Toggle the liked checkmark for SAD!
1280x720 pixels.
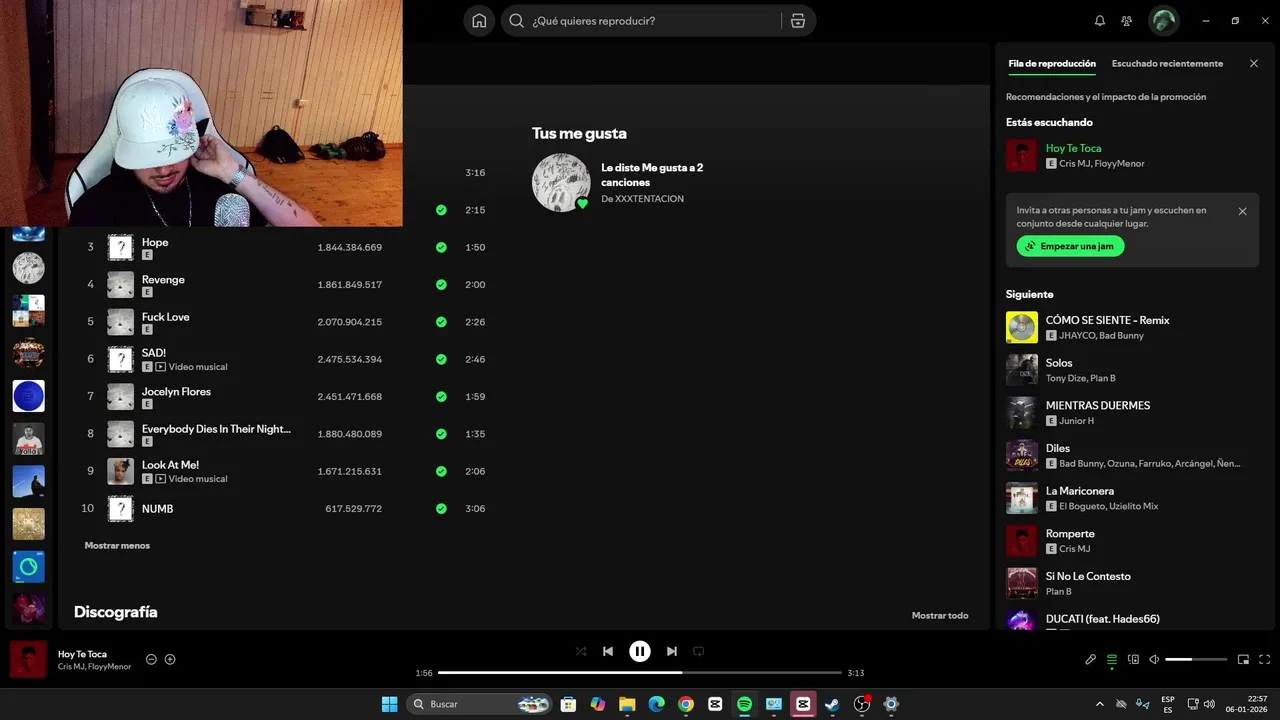click(x=441, y=359)
